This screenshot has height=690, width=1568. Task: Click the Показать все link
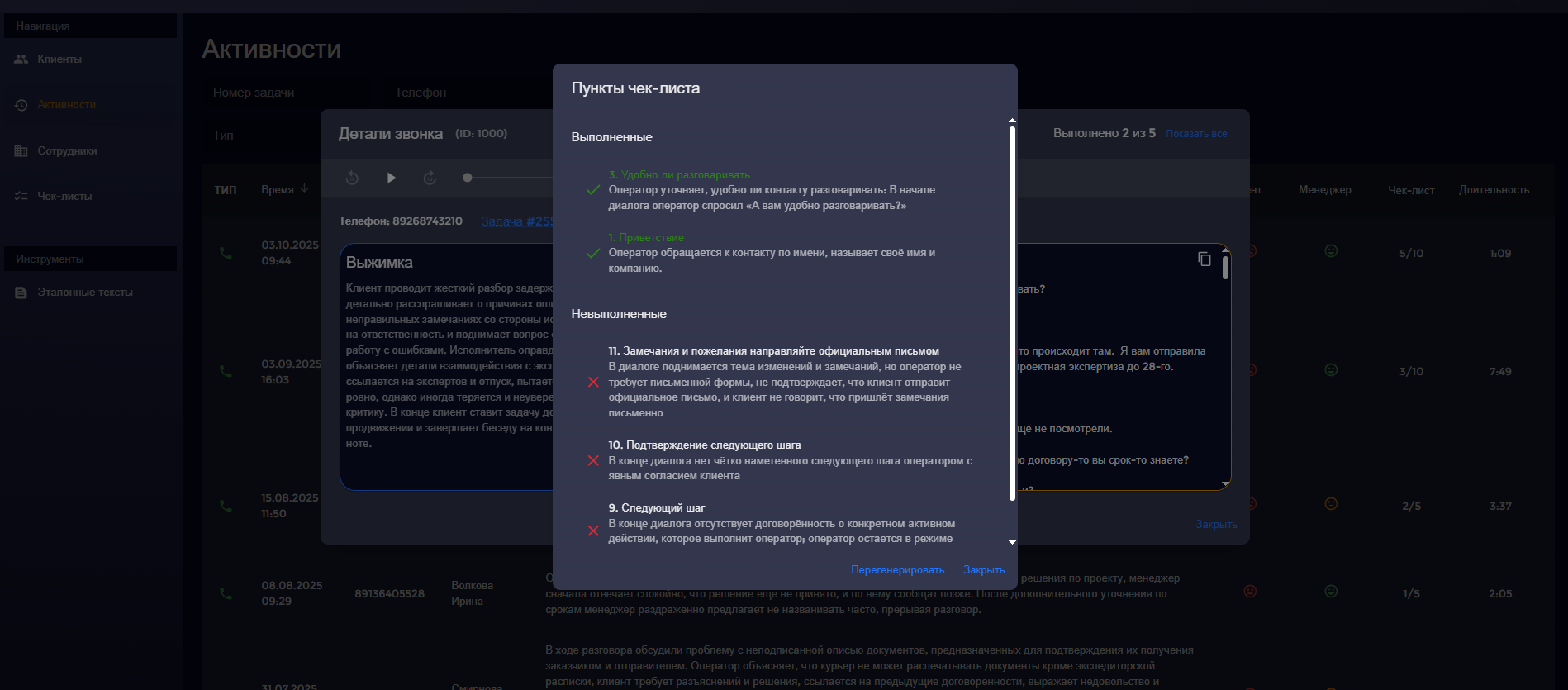pyautogui.click(x=1196, y=134)
